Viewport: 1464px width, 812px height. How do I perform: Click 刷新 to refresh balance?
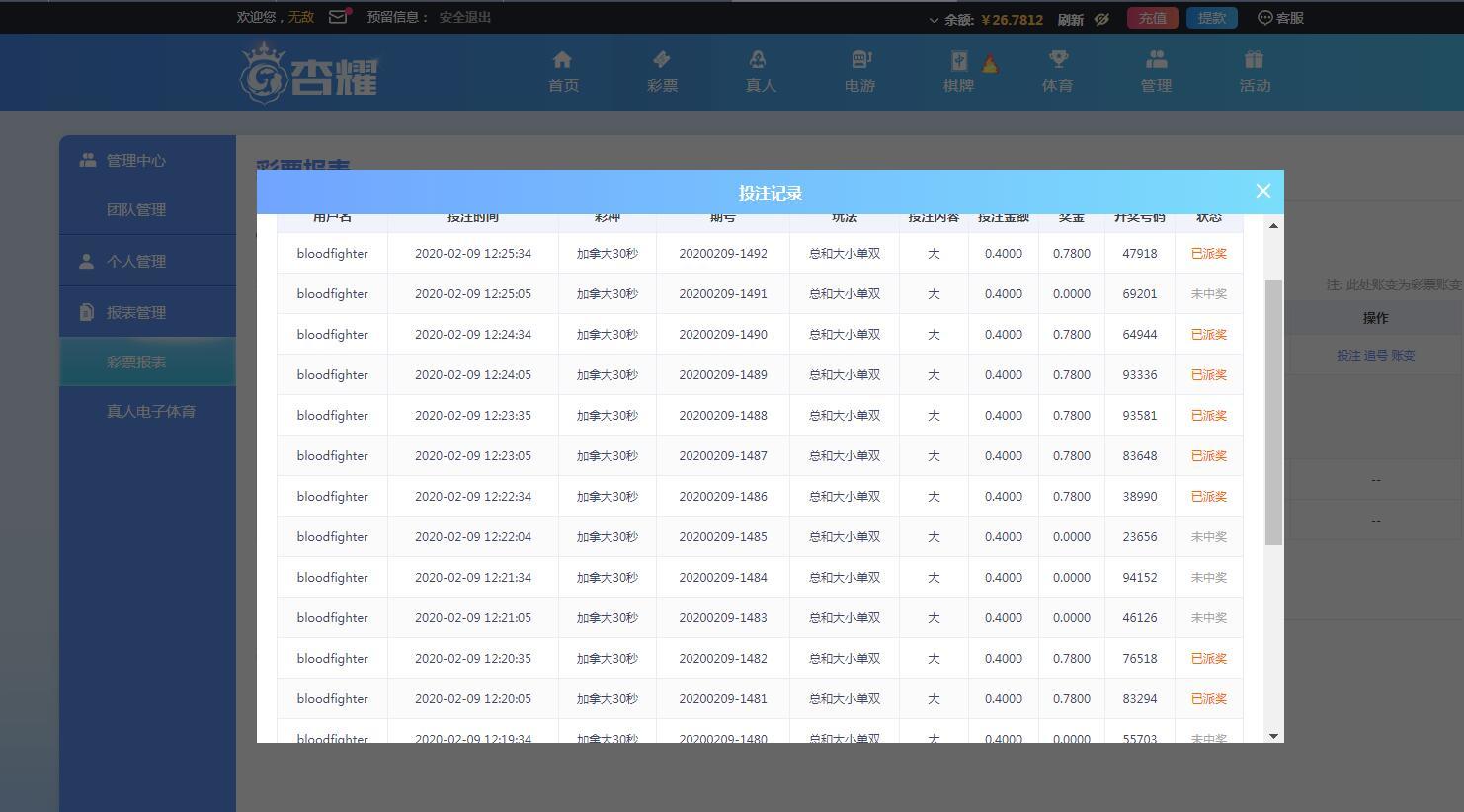[1070, 20]
